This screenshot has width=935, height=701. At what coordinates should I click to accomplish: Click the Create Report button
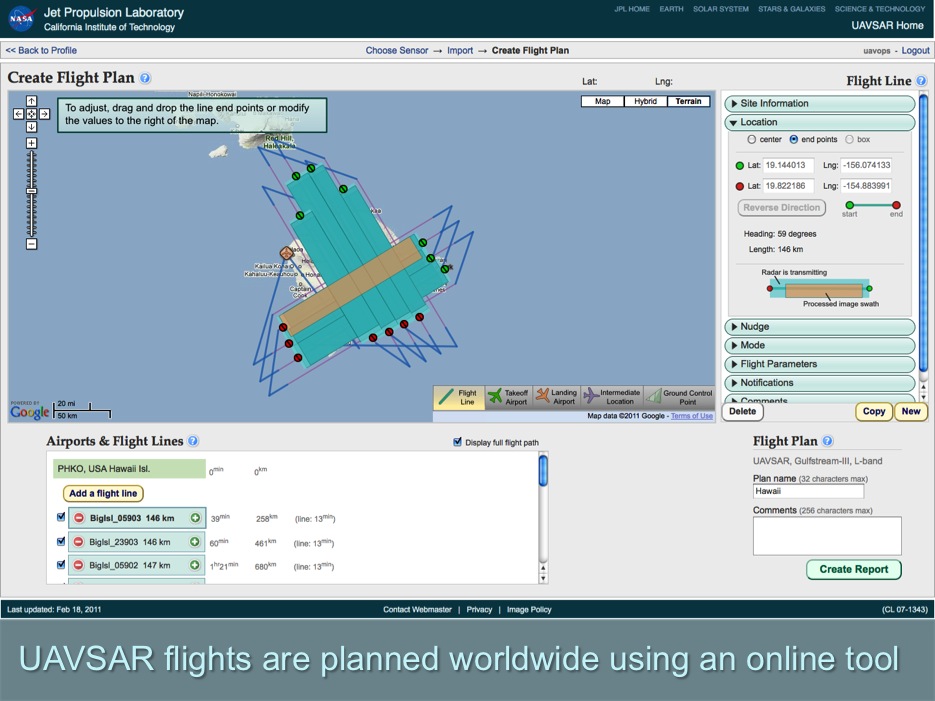coord(853,569)
